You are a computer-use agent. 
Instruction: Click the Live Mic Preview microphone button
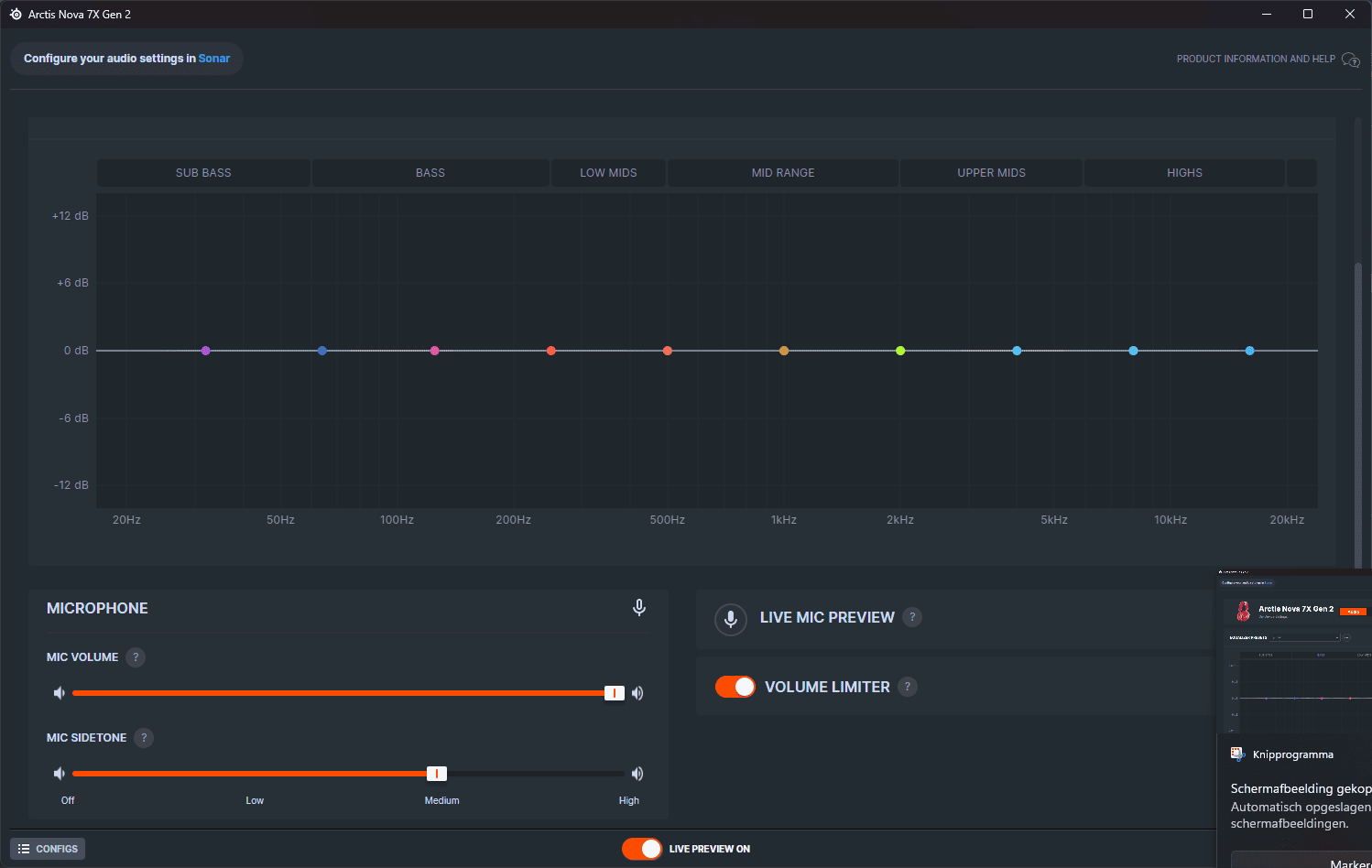[731, 619]
